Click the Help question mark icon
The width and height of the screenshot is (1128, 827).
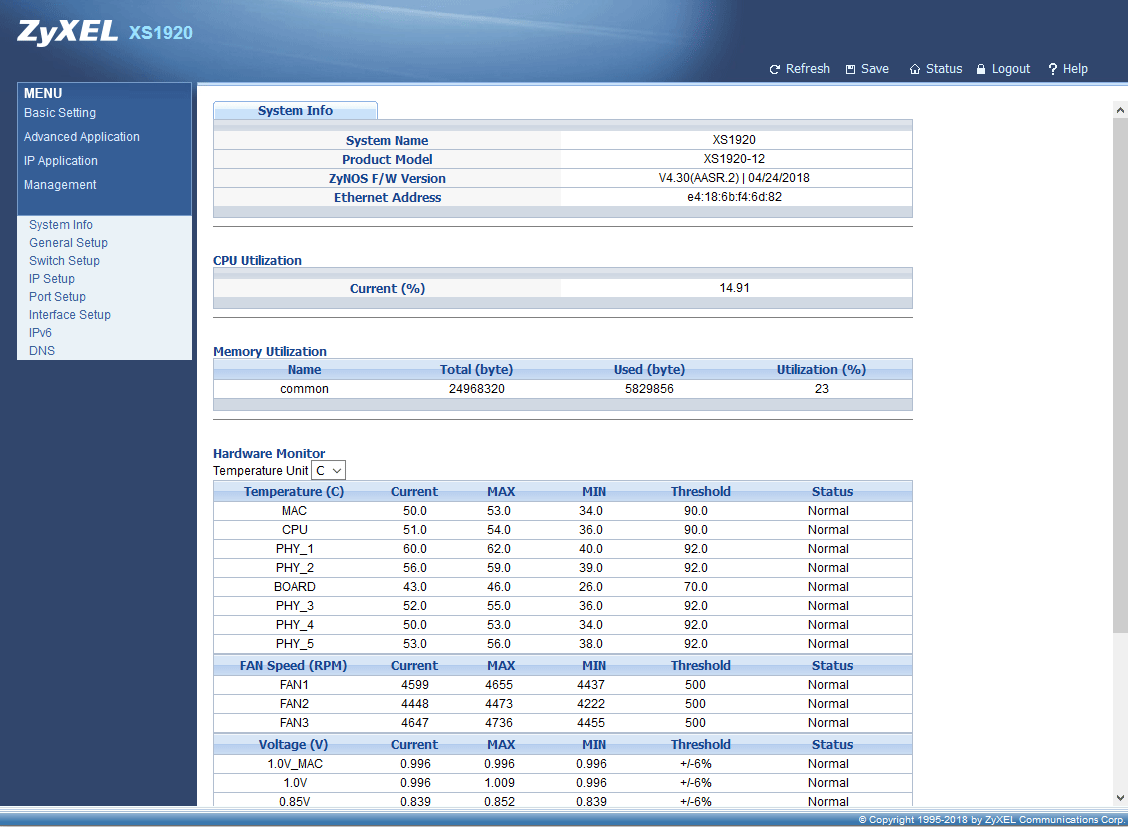(1052, 69)
